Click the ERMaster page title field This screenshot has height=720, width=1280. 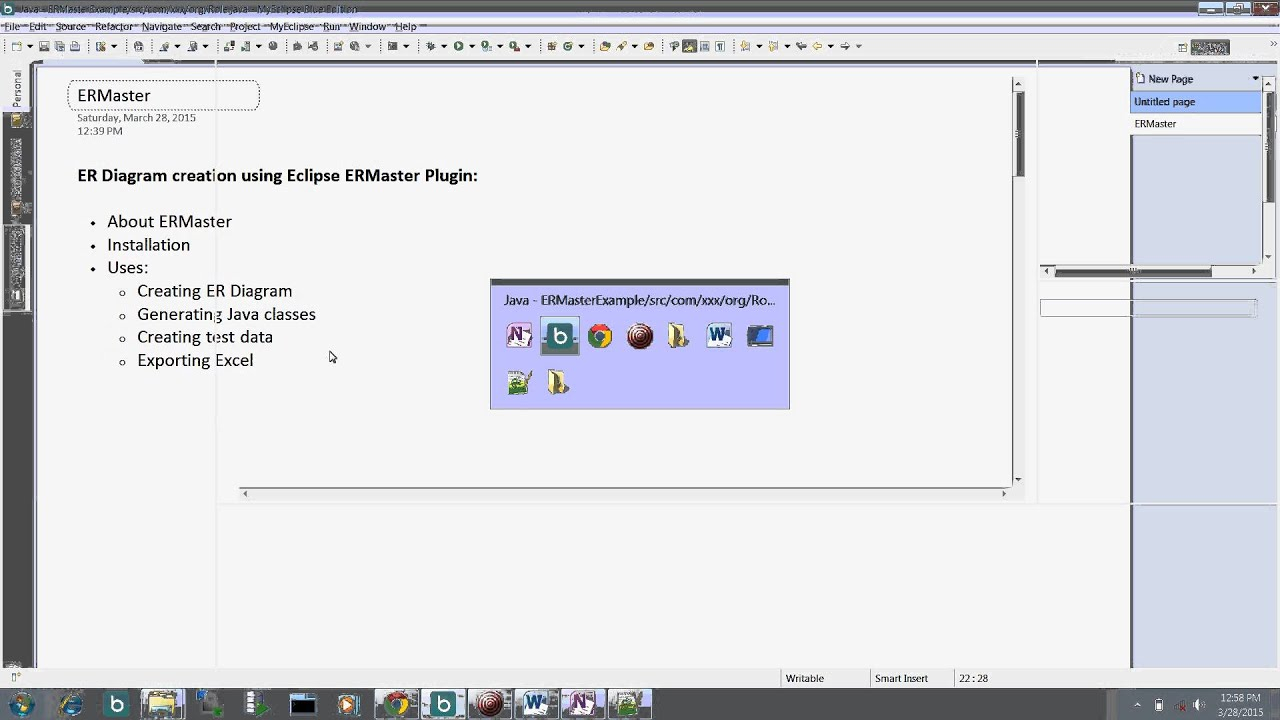[x=163, y=95]
